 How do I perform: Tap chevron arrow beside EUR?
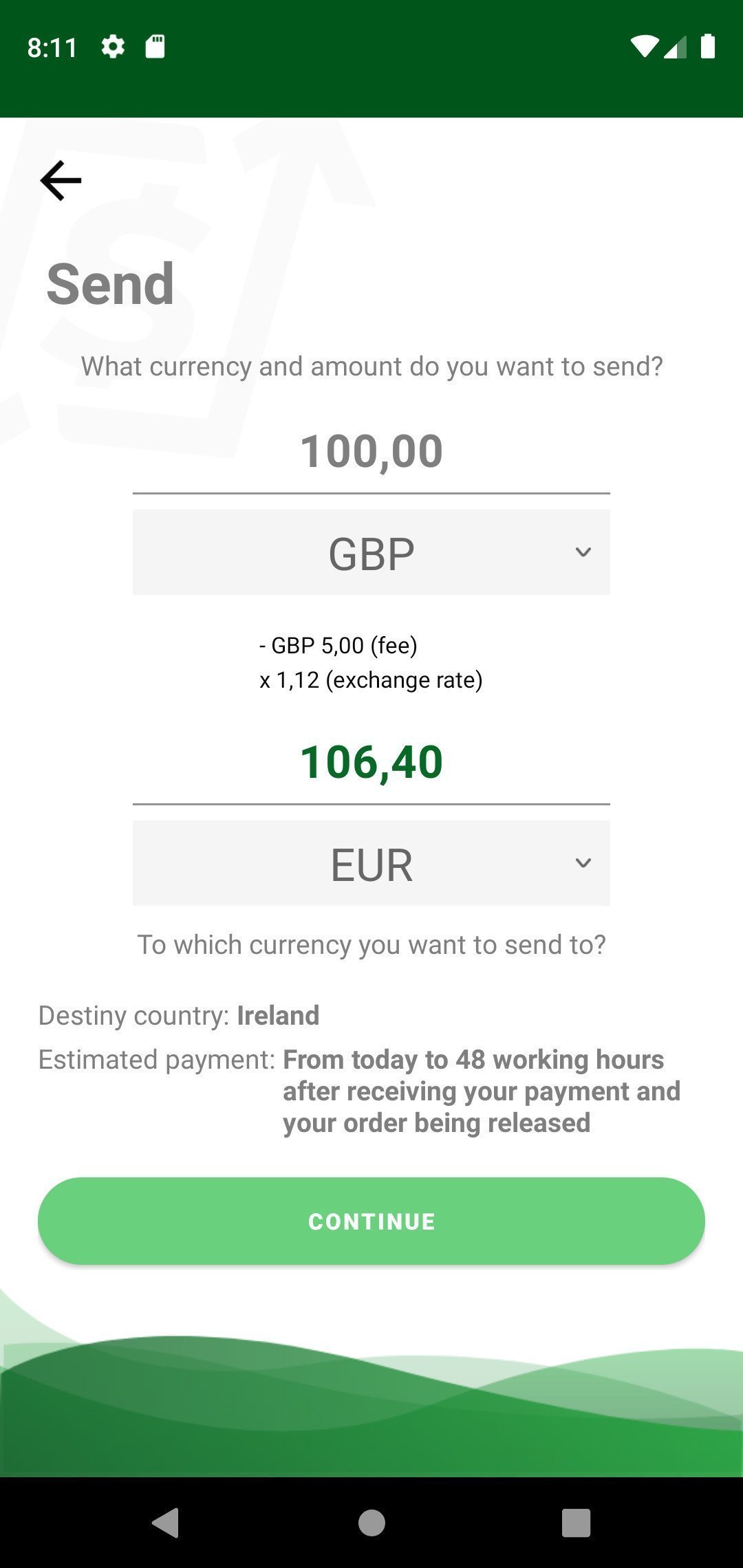tap(583, 863)
